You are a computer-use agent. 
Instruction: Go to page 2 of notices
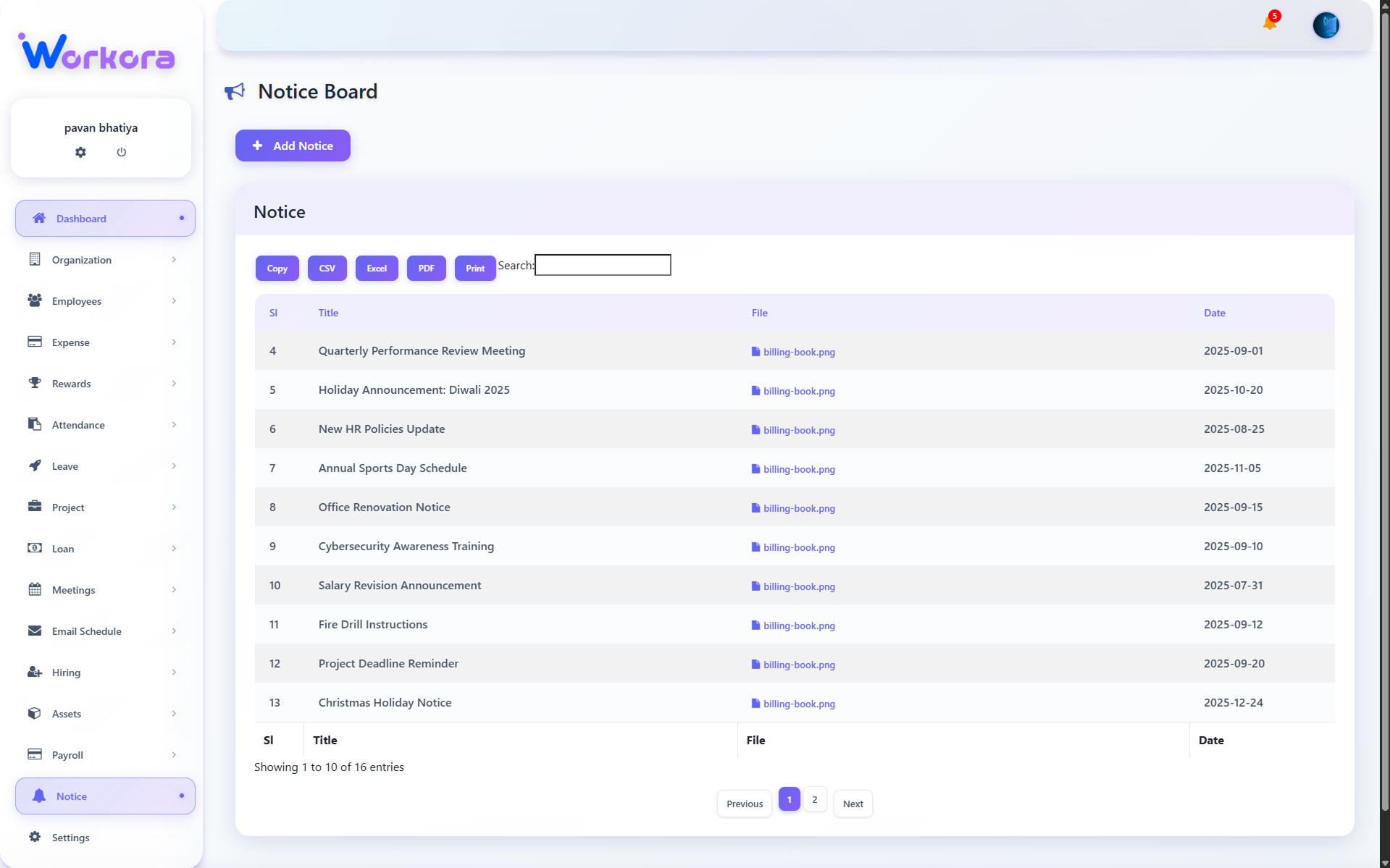(815, 800)
